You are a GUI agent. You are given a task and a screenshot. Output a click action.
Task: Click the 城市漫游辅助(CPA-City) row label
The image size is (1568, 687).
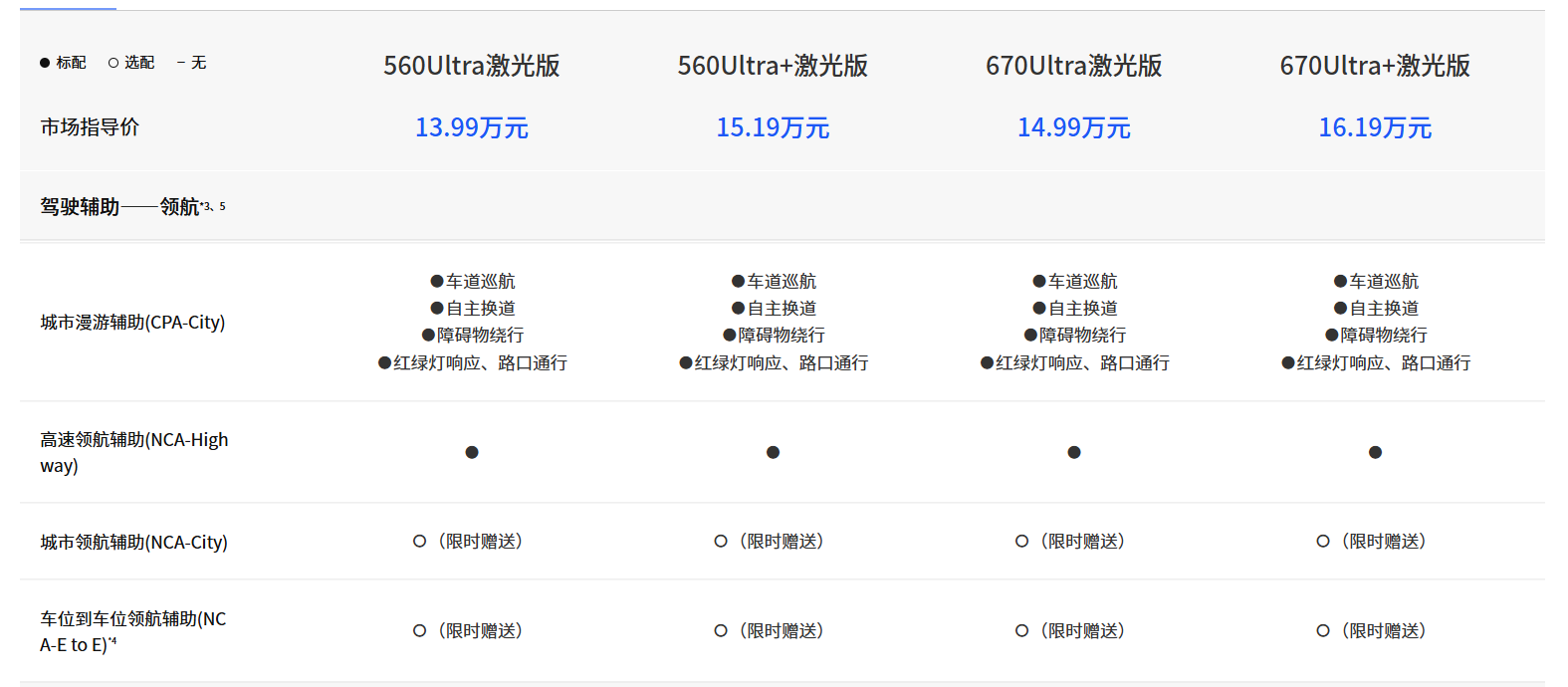[x=132, y=323]
